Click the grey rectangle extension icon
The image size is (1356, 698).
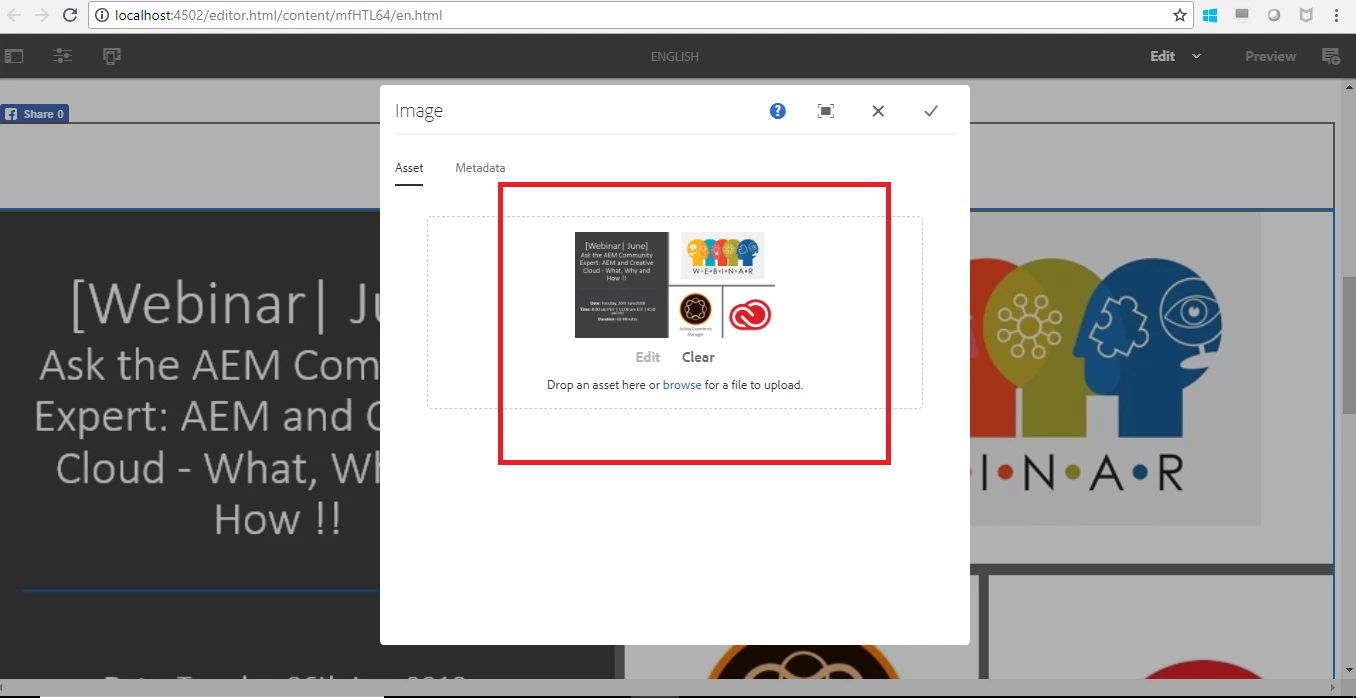[x=1242, y=14]
